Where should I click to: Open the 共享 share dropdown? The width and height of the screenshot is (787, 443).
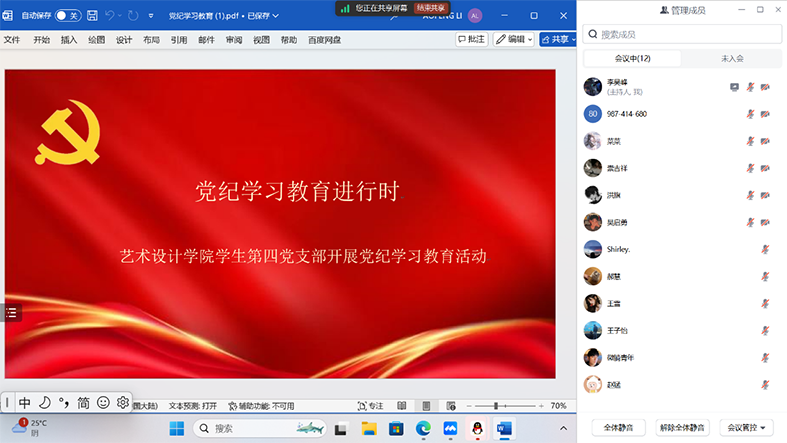click(x=558, y=39)
